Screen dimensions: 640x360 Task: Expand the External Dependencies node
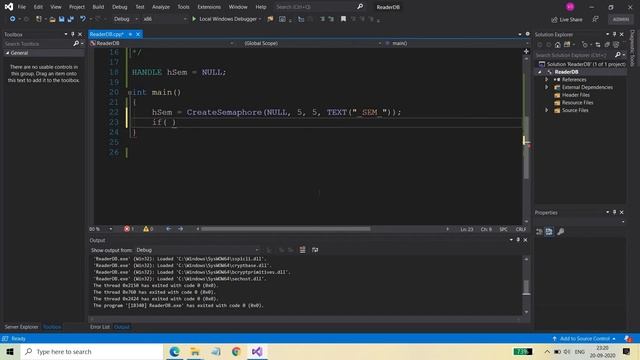pos(547,87)
